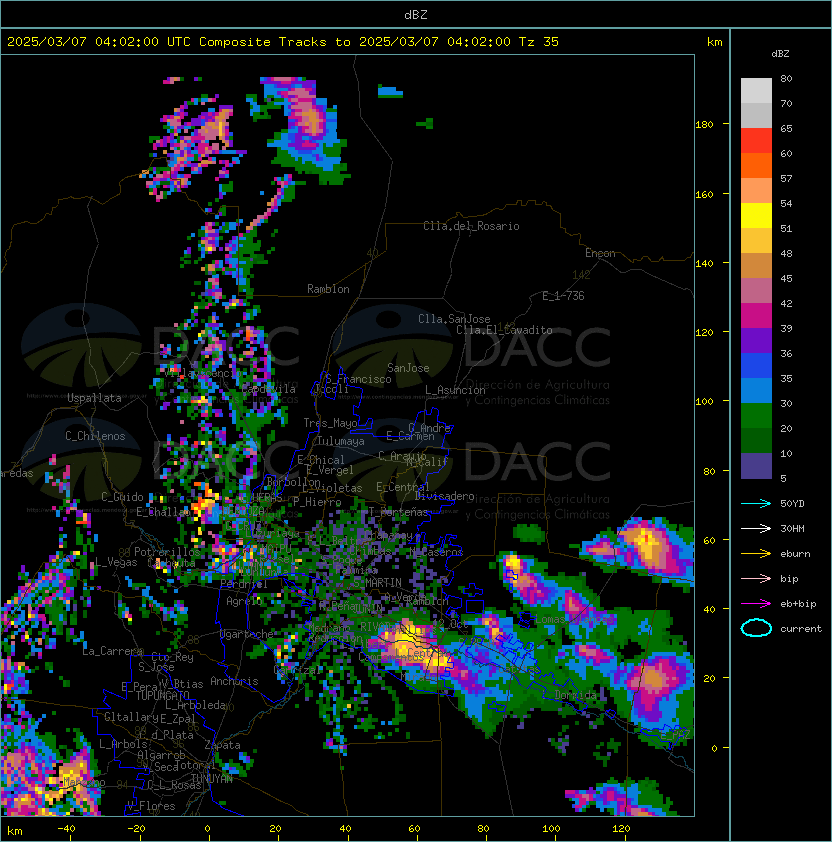Click the 'TUNUYAN' town label
The height and width of the screenshot is (842, 832).
coord(212,779)
